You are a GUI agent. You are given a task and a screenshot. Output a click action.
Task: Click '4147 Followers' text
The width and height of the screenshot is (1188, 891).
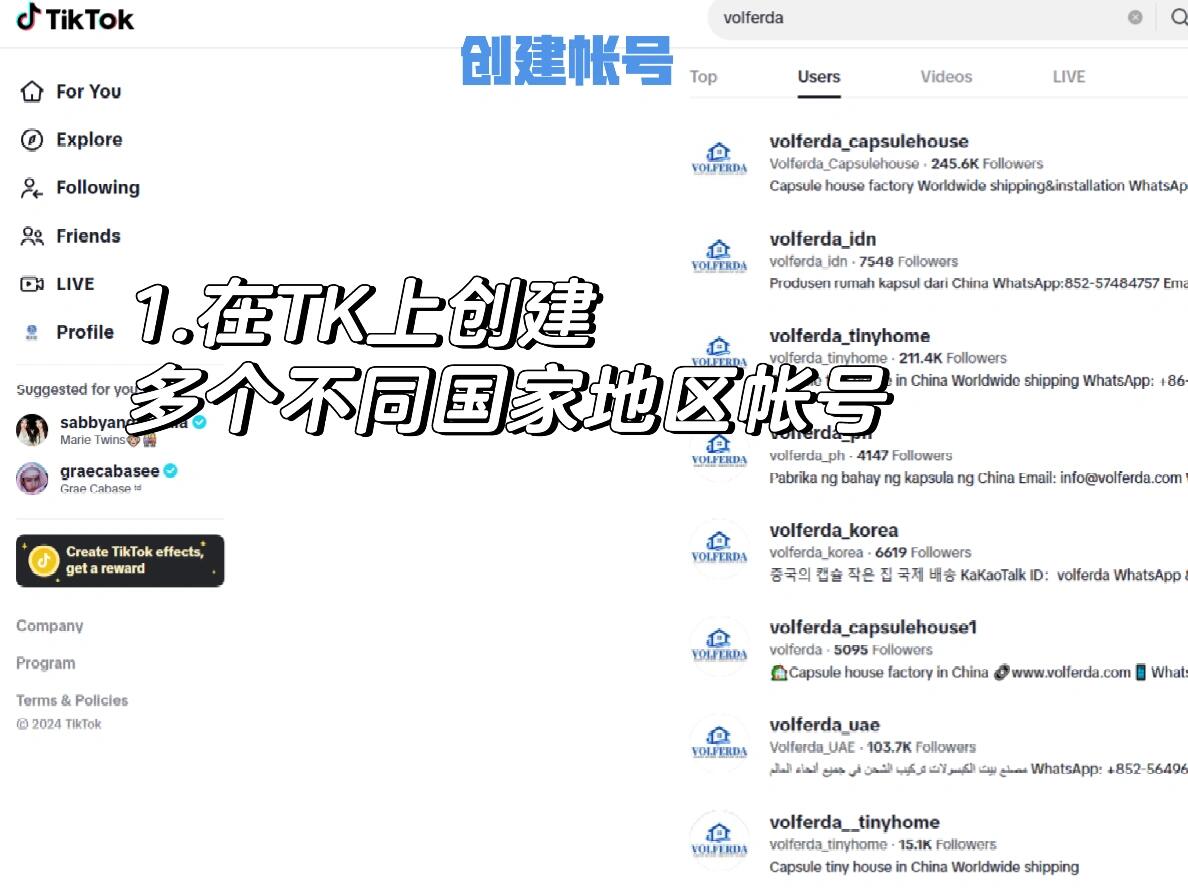904,455
